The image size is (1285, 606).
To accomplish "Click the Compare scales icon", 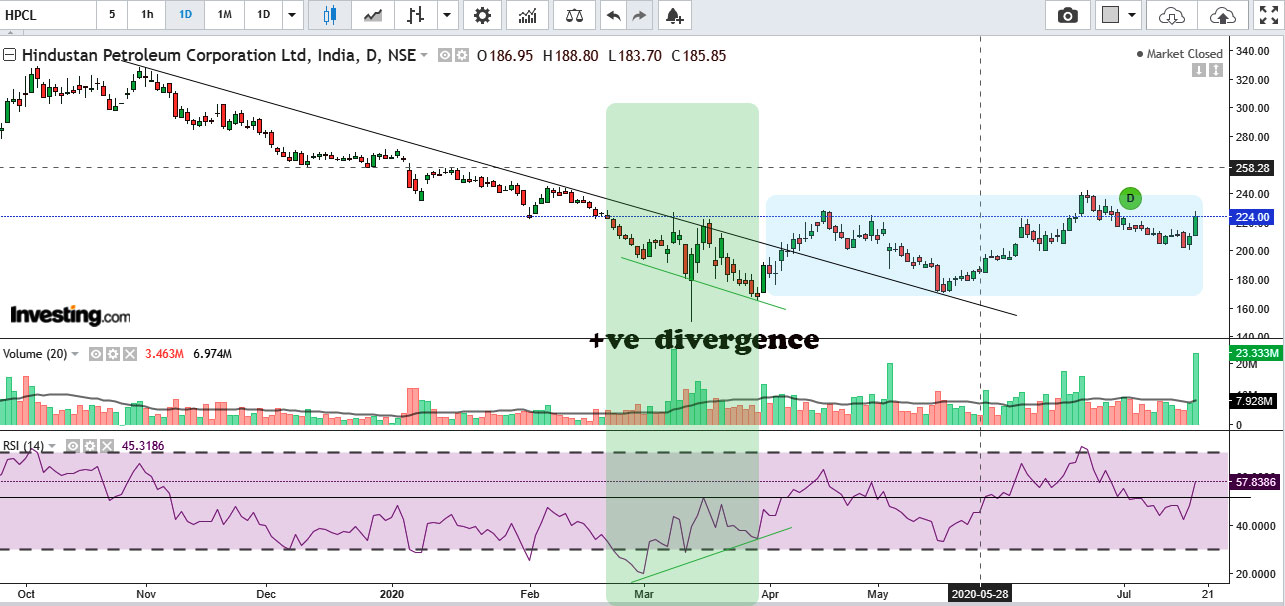I will tap(574, 15).
